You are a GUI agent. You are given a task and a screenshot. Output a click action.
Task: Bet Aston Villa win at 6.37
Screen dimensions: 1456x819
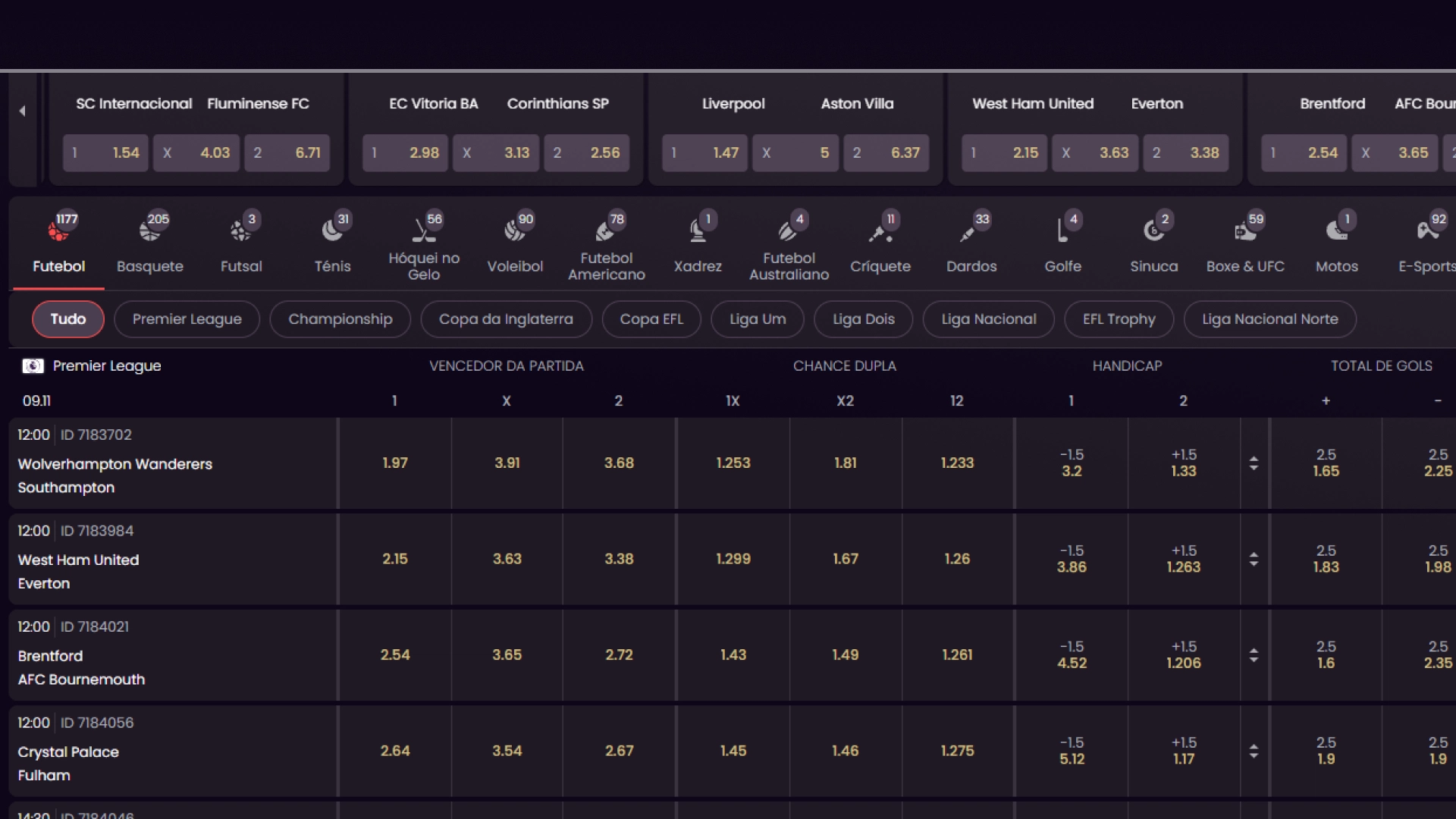coord(886,153)
